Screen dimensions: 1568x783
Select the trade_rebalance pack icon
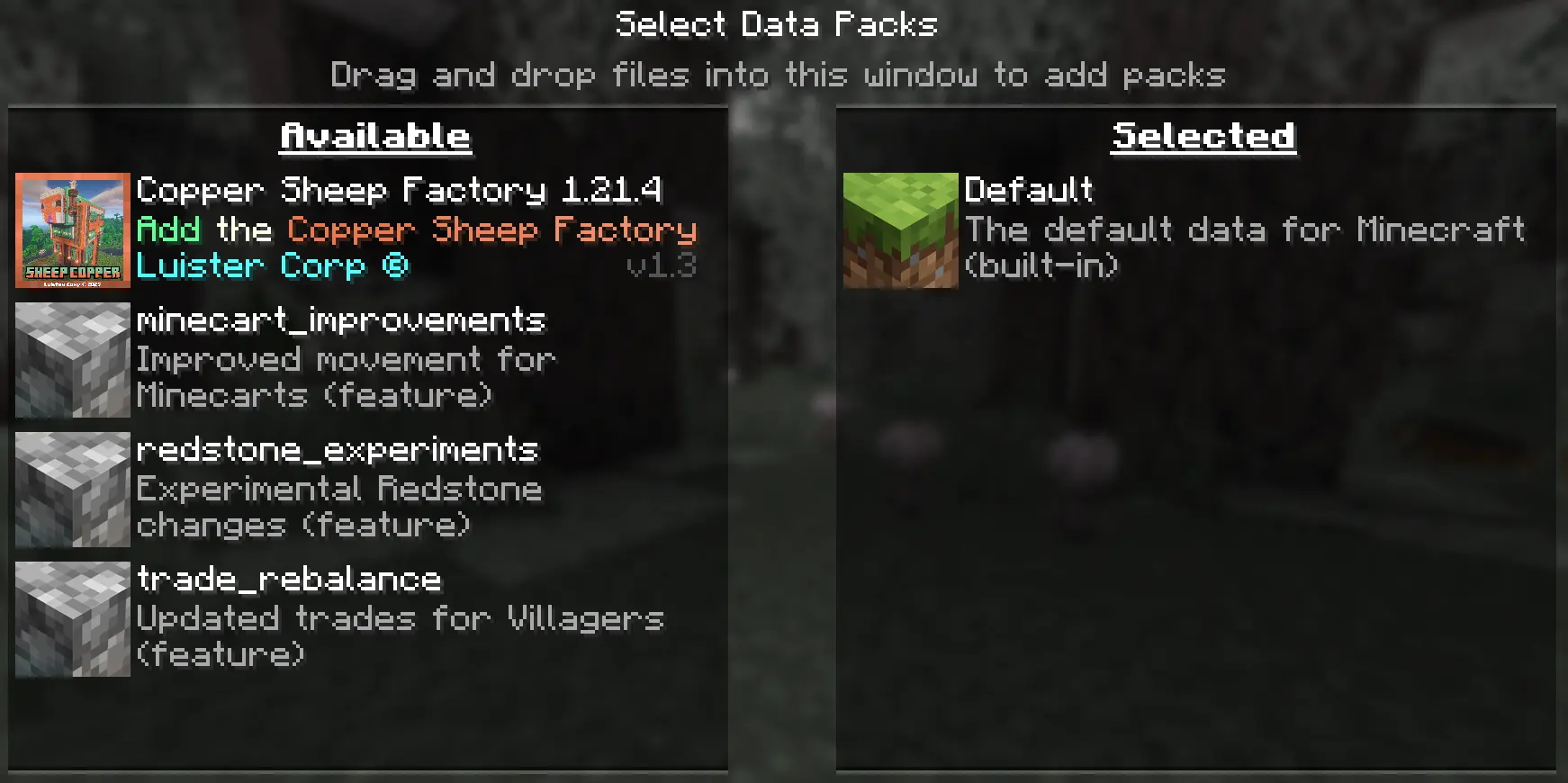(73, 619)
